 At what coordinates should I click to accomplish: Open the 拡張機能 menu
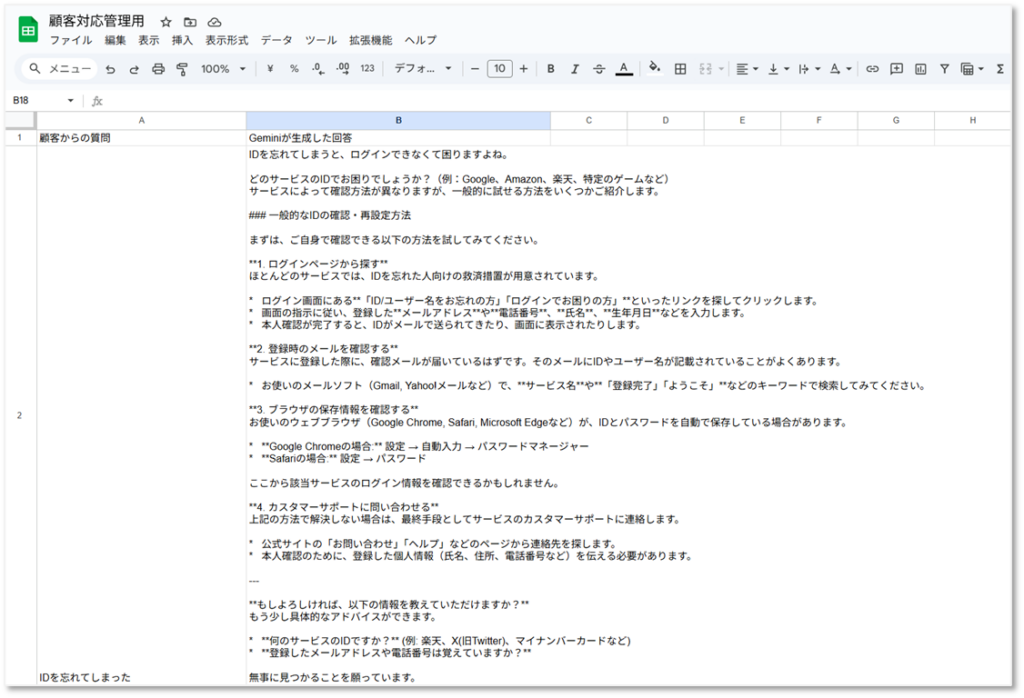pyautogui.click(x=370, y=40)
